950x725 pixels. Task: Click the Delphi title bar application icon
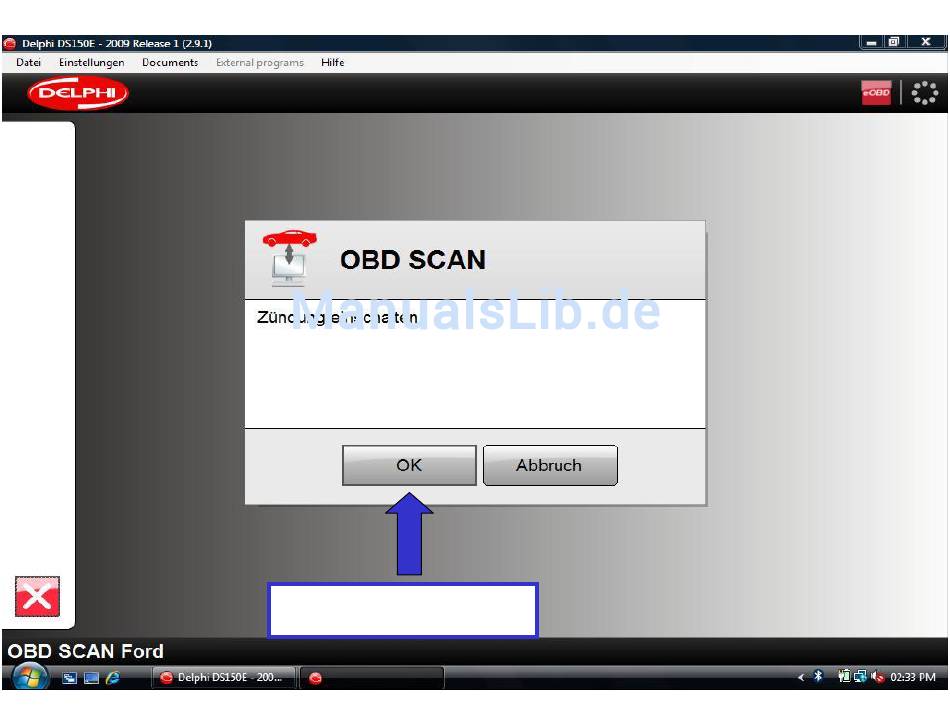coord(10,44)
